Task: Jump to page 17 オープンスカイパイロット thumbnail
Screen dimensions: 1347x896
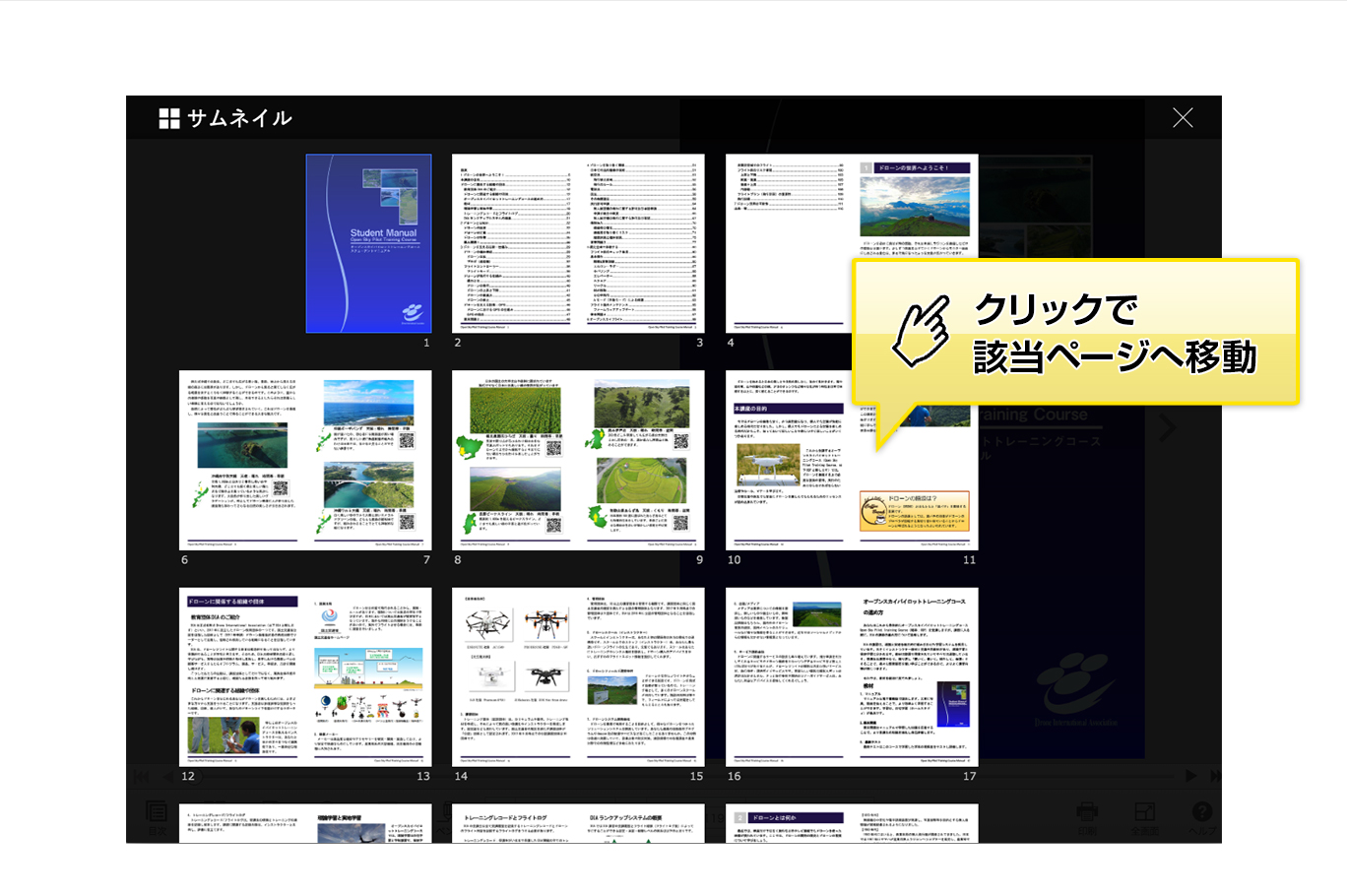Action: coord(915,676)
